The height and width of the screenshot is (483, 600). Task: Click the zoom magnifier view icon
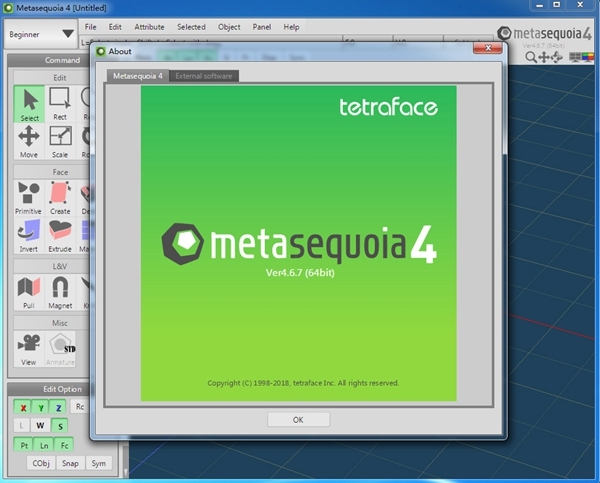coord(531,57)
